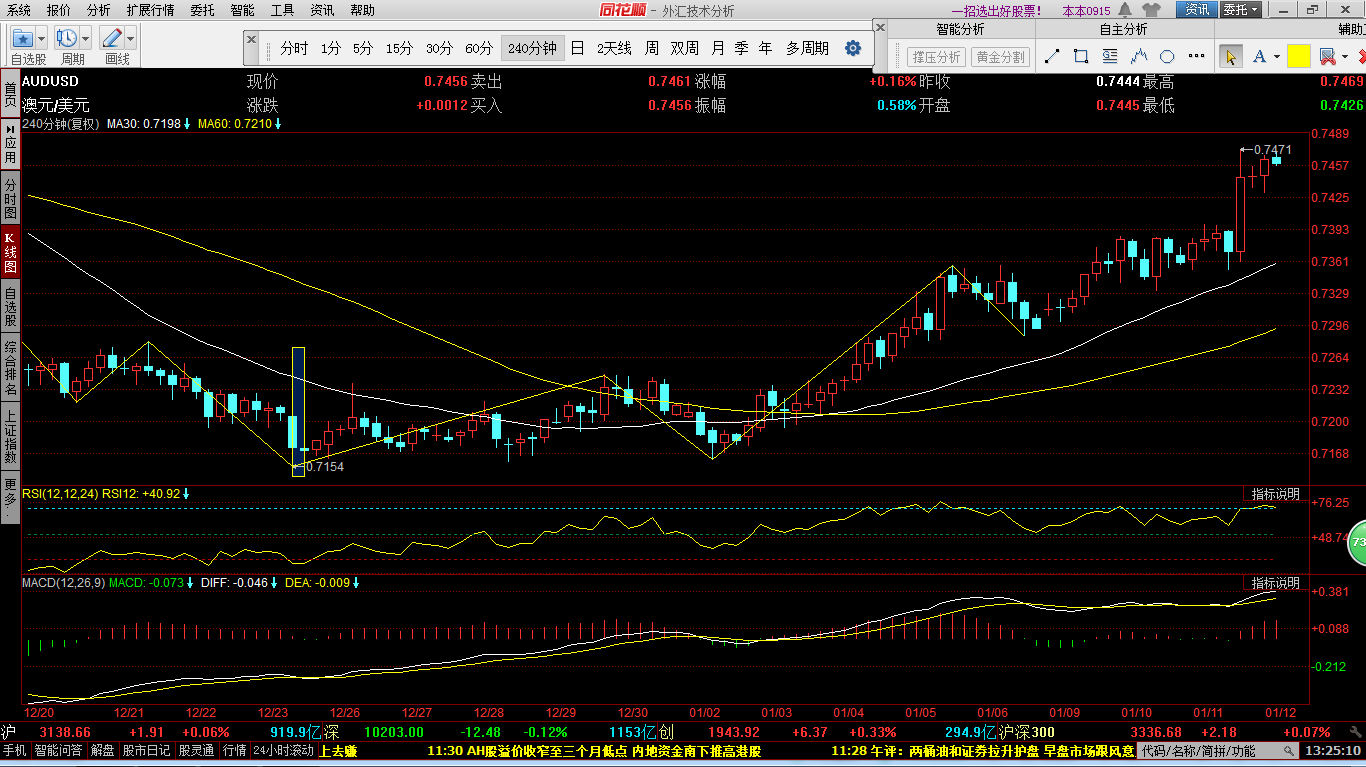Select the ellipse drawing tool

pyautogui.click(x=1167, y=57)
